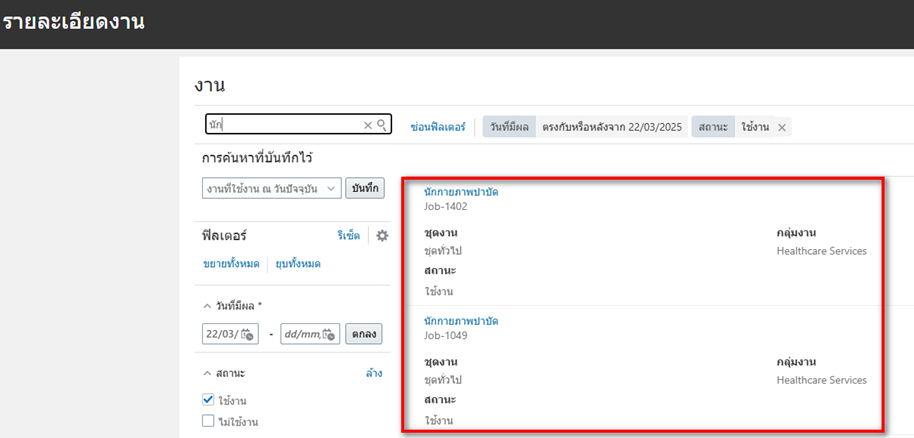Image resolution: width=914 pixels, height=438 pixels.
Task: Clear the search box with the X icon
Action: (x=367, y=126)
